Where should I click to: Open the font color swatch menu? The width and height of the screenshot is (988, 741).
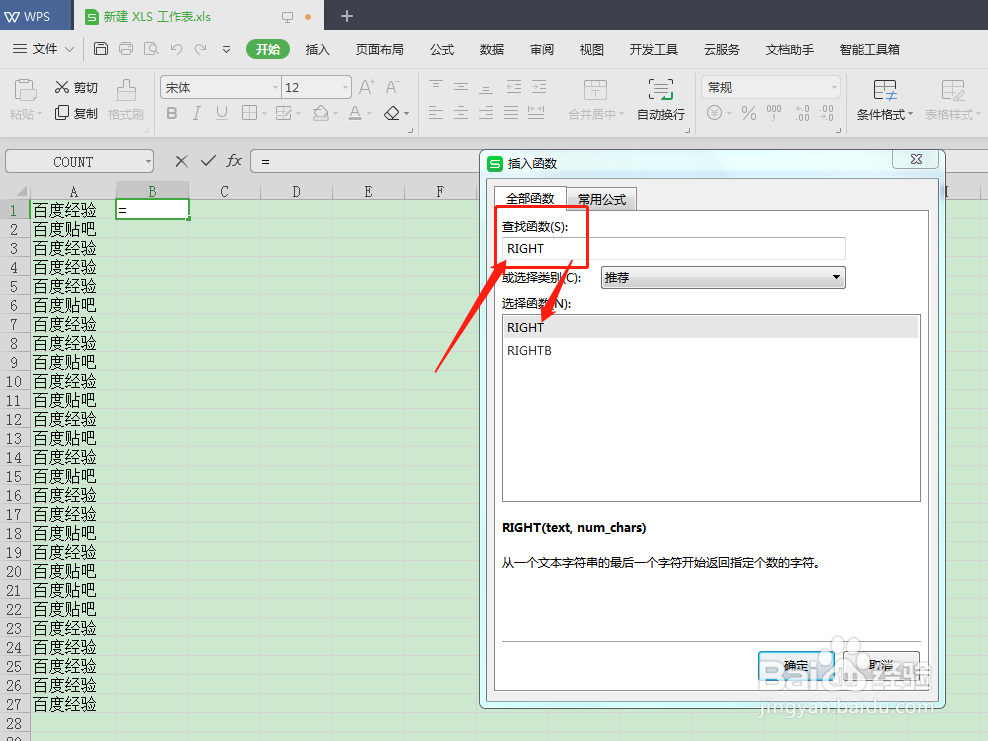[x=369, y=113]
